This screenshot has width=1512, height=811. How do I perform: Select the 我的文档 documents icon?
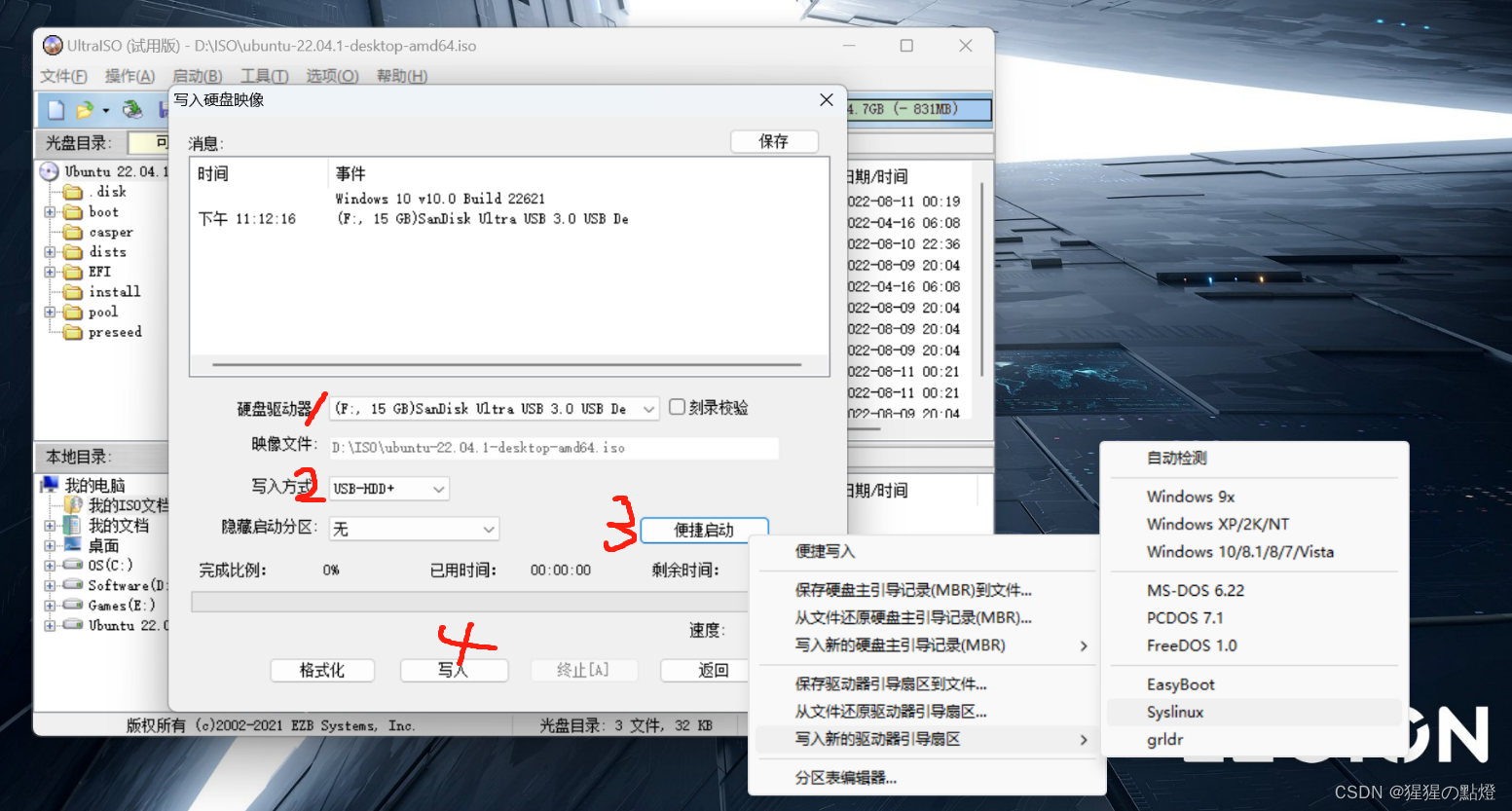(x=73, y=525)
